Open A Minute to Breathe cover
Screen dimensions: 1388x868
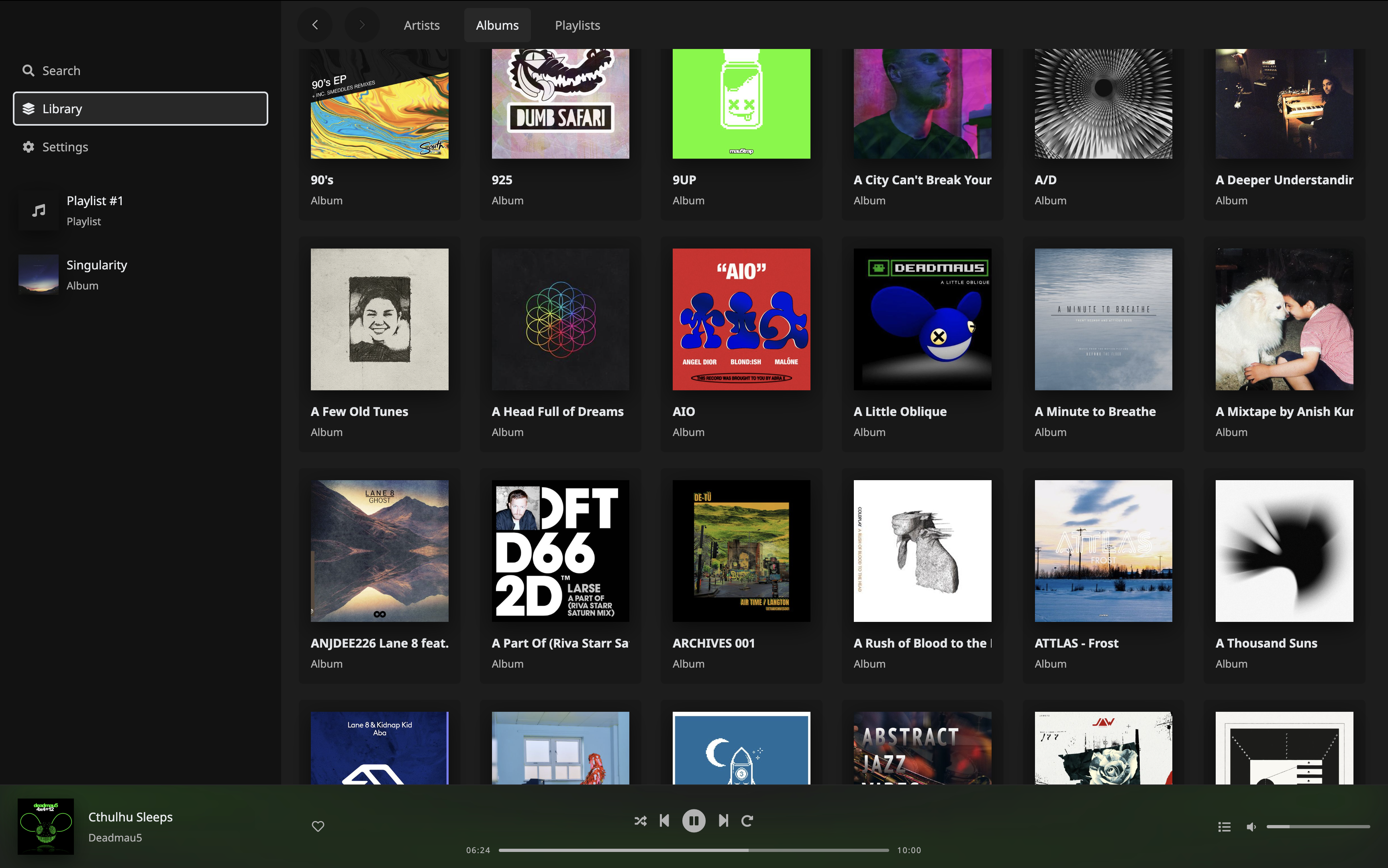[x=1103, y=319]
